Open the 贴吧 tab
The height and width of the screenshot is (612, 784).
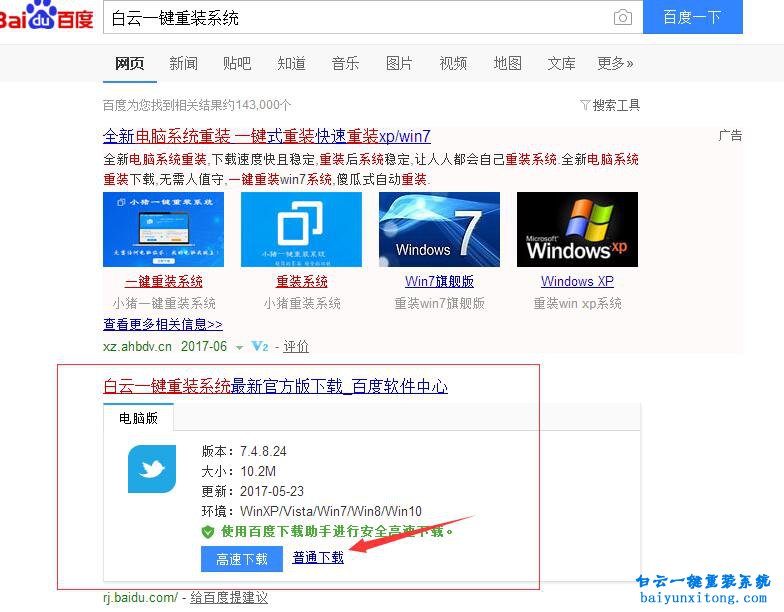click(237, 64)
